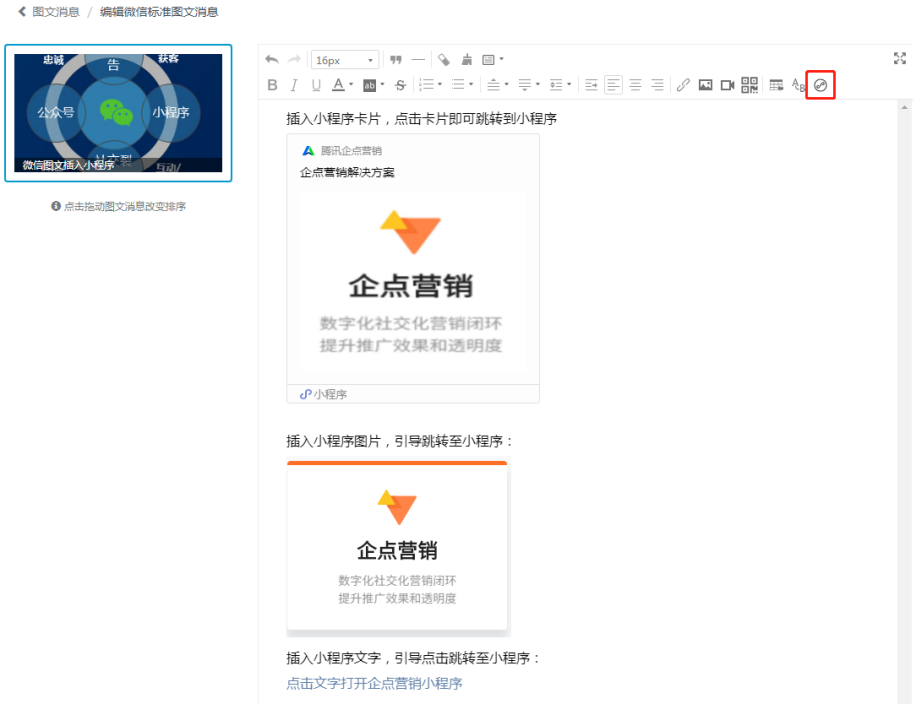Insert a mini program link
This screenshot has width=916, height=704.
coord(820,85)
